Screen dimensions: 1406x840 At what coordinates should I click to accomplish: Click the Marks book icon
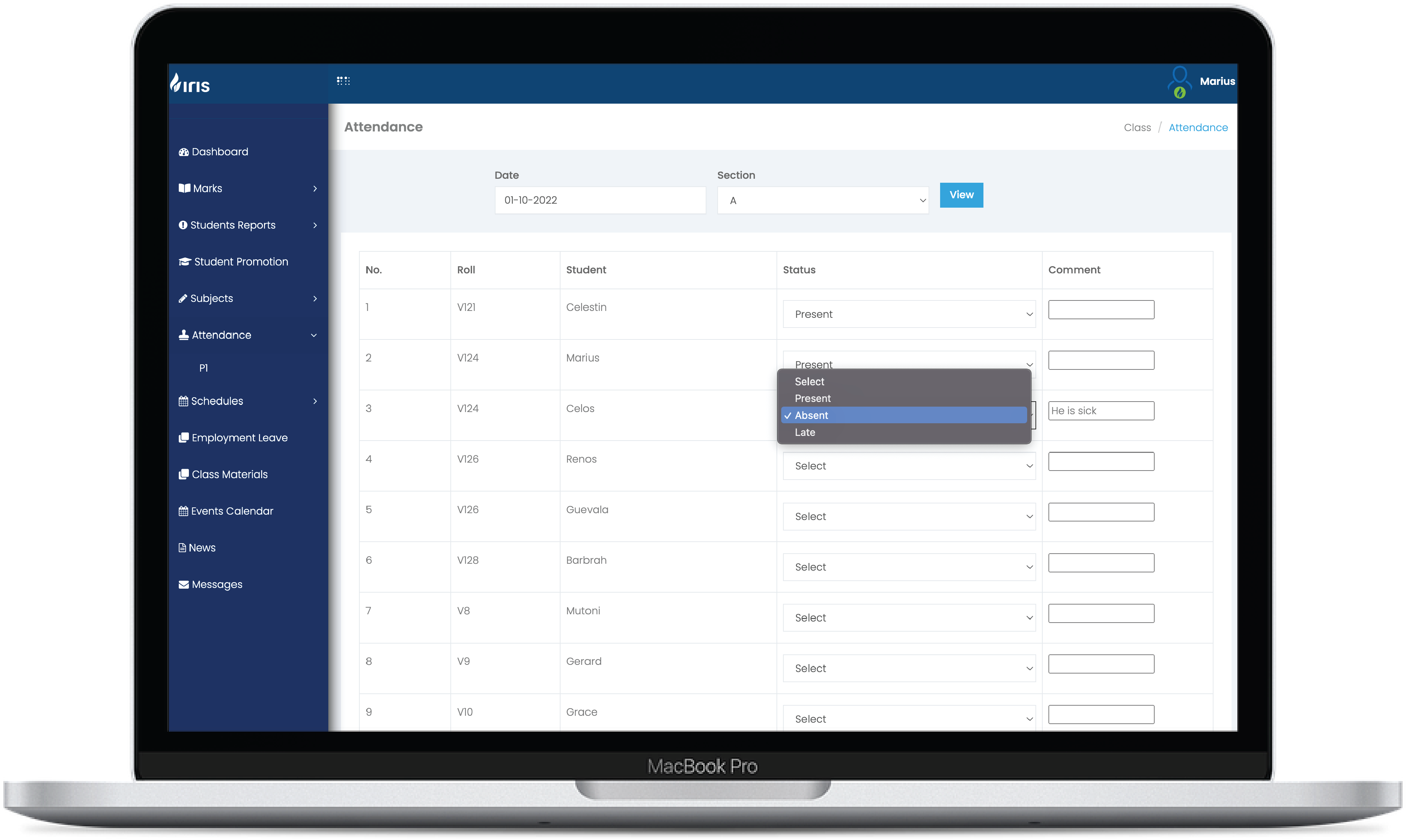pos(185,188)
